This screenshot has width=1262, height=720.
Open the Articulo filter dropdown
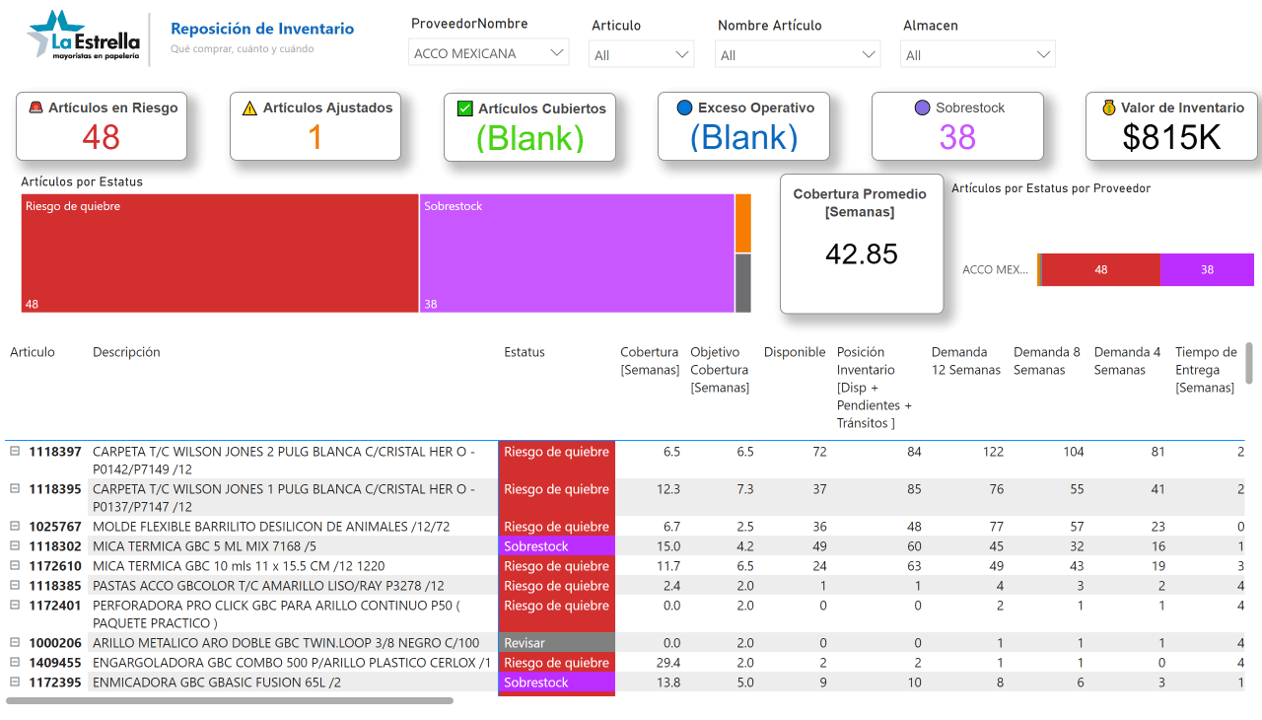pyautogui.click(x=641, y=55)
